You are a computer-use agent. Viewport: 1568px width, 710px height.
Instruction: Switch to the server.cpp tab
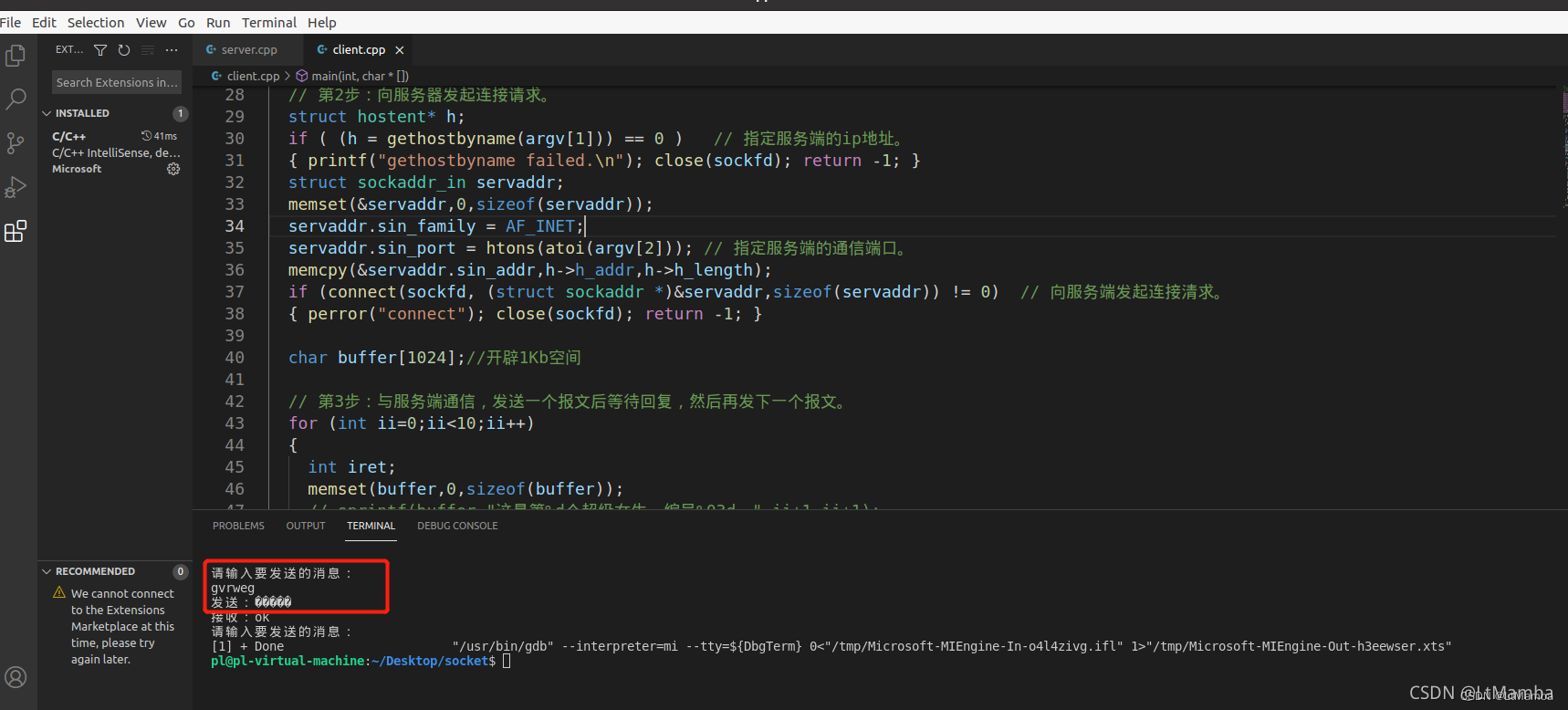248,50
